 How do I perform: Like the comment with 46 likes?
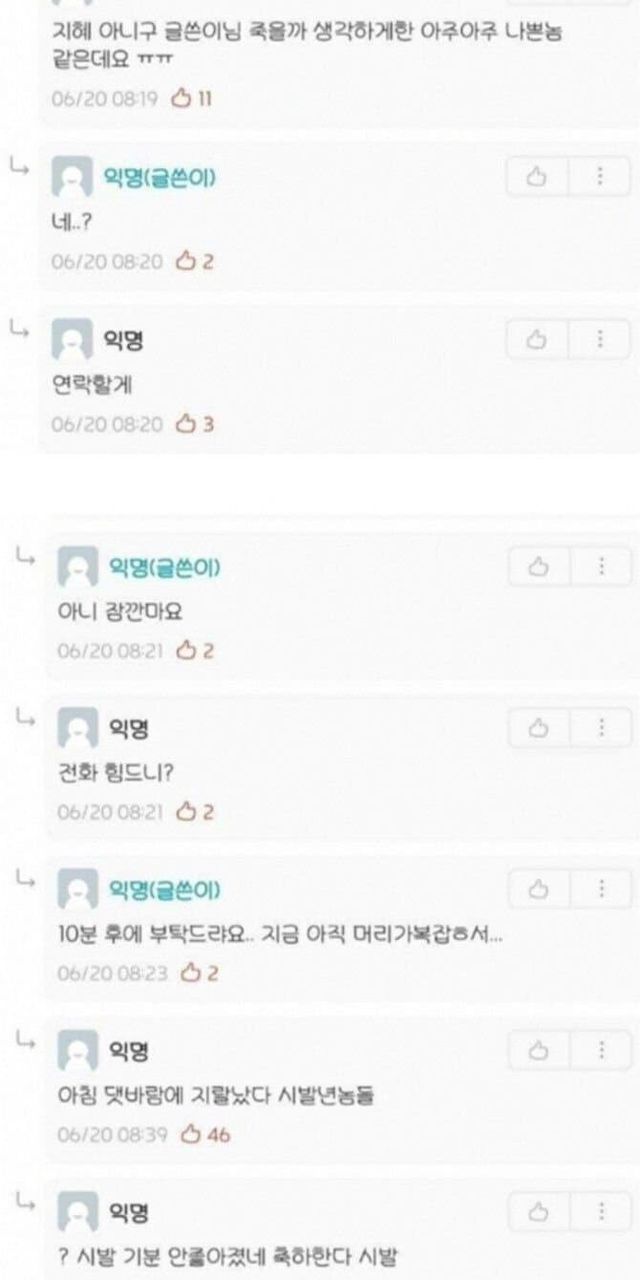click(539, 1051)
